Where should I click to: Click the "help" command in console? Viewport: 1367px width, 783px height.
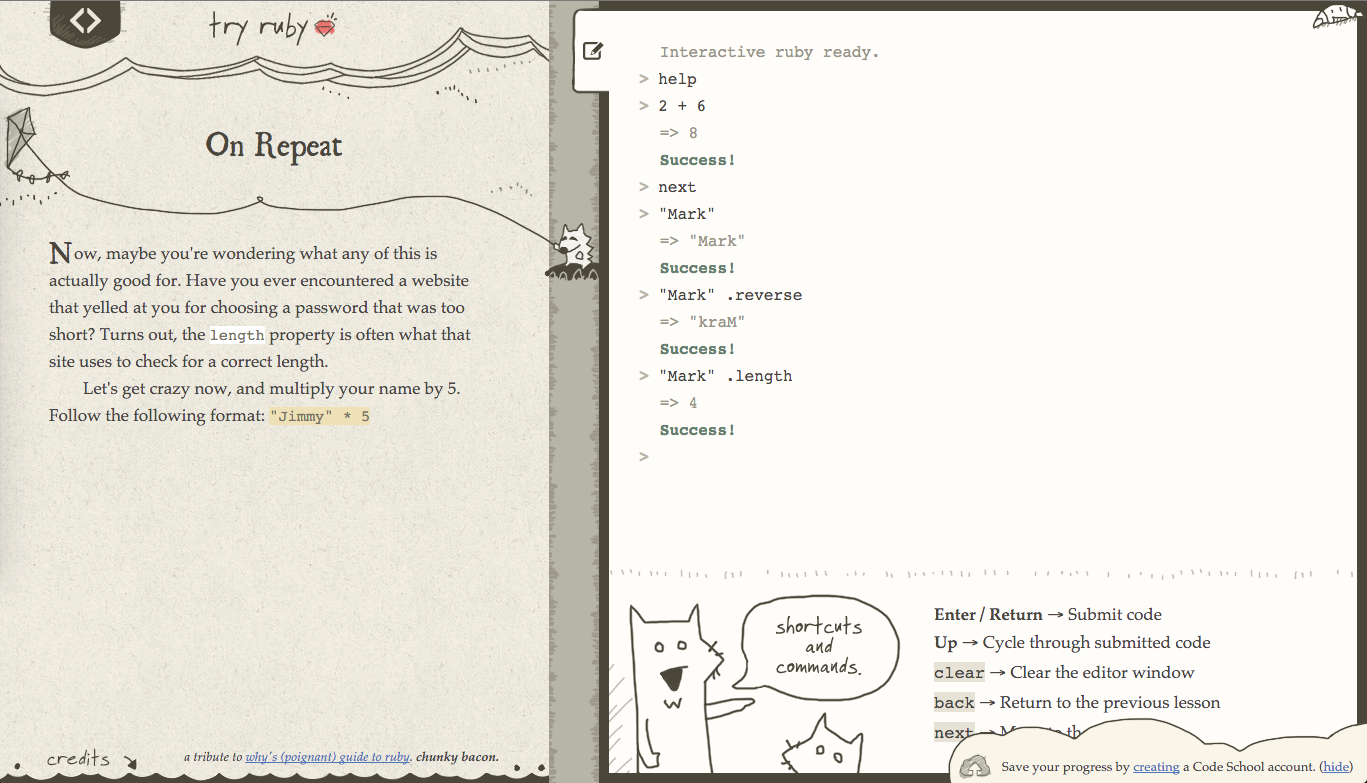click(677, 79)
